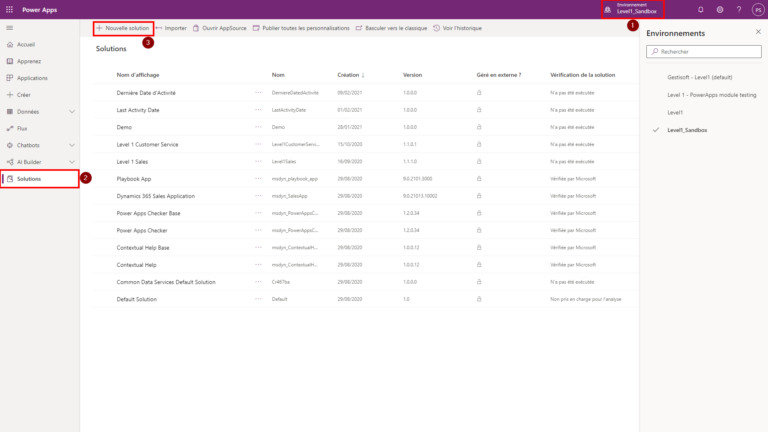Open the Demo solution
Viewport: 768px width, 432px height.
[124, 127]
